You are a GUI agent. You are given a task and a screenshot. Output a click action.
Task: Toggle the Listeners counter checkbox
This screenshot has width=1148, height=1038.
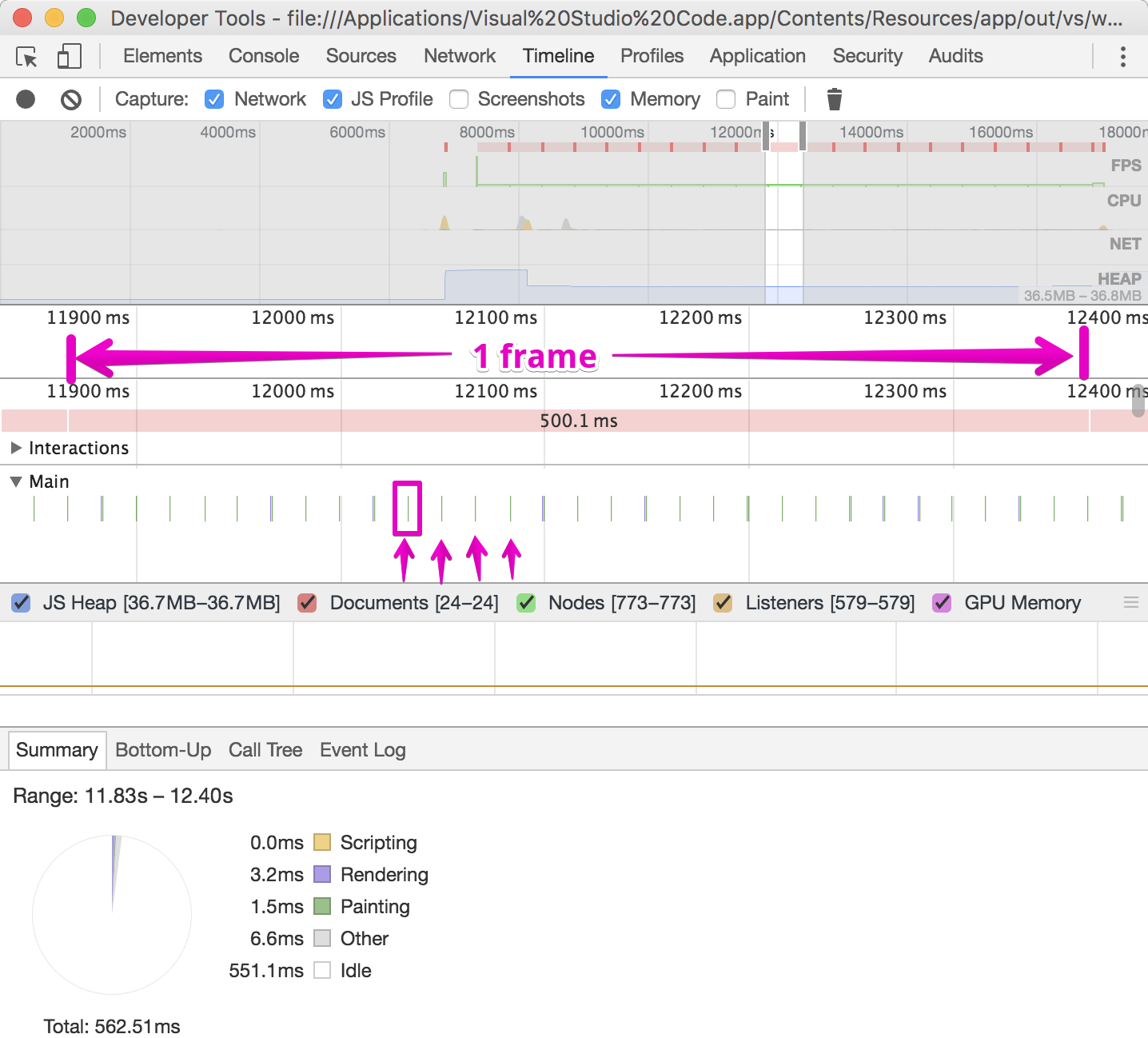723,603
